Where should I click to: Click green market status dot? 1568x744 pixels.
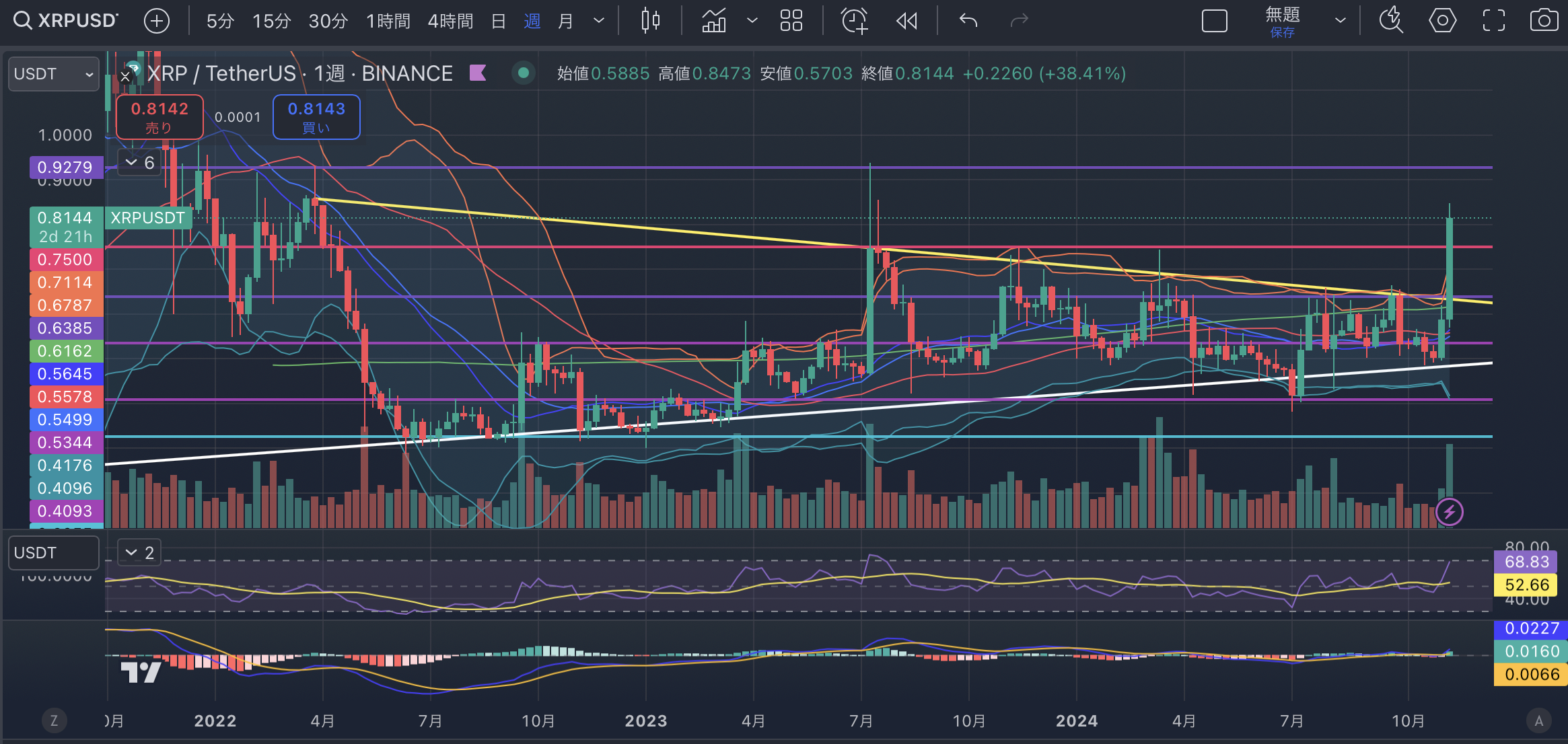point(523,73)
